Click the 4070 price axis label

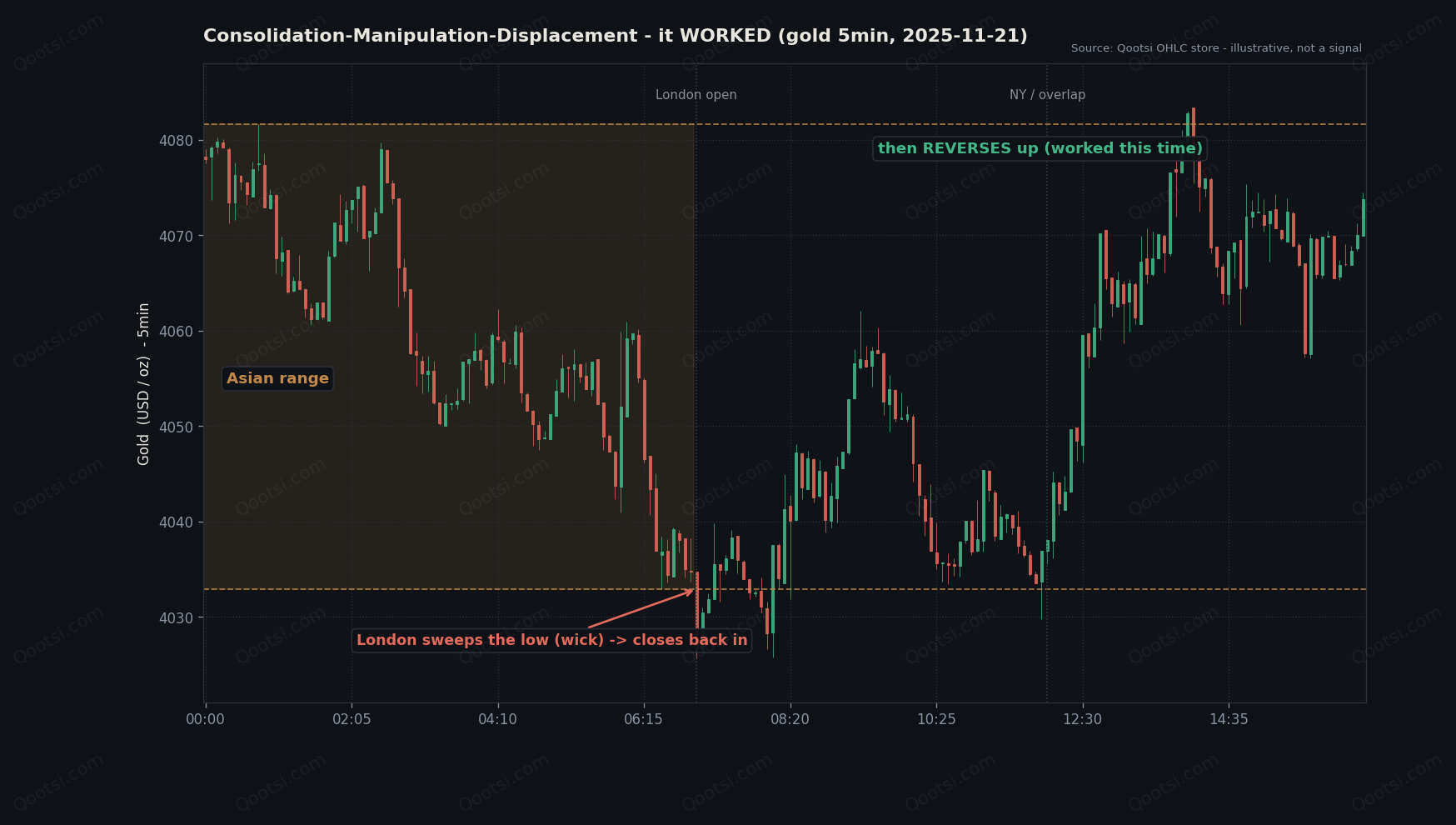176,237
